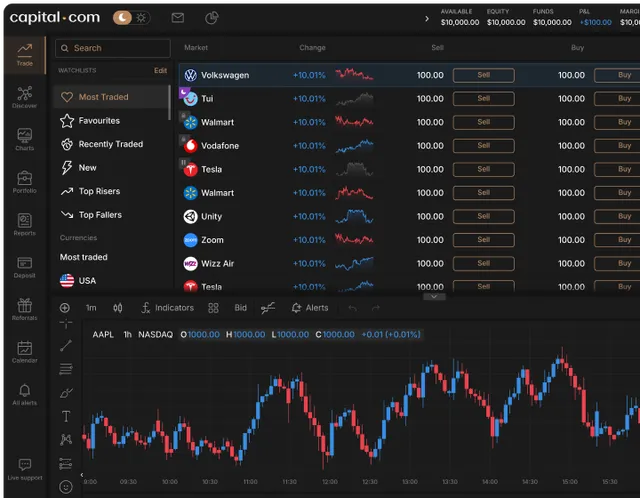This screenshot has height=498, width=640.
Task: Select the crosshair cursor tool
Action: click(66, 324)
